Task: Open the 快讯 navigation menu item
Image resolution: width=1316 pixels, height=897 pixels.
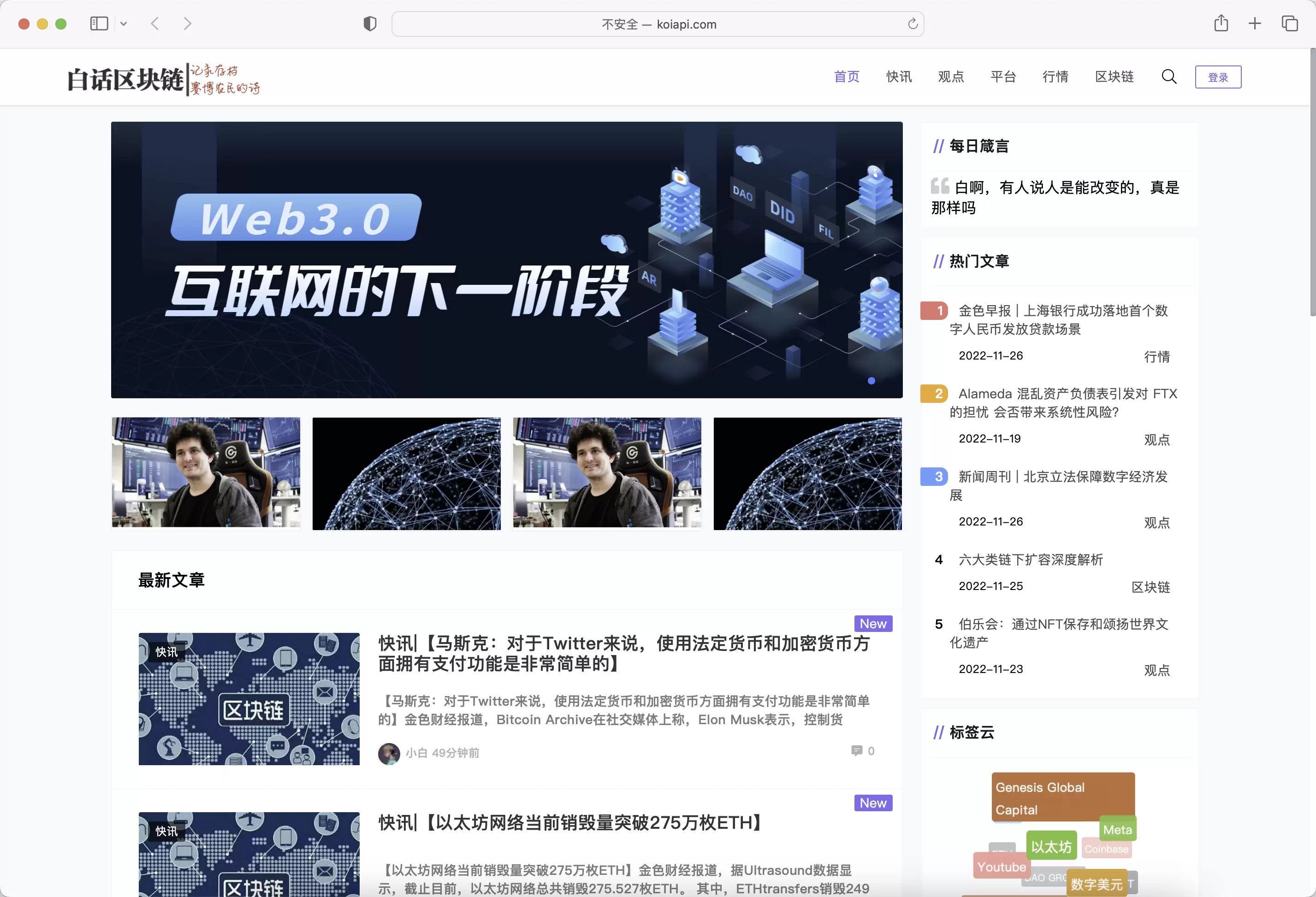Action: click(899, 77)
